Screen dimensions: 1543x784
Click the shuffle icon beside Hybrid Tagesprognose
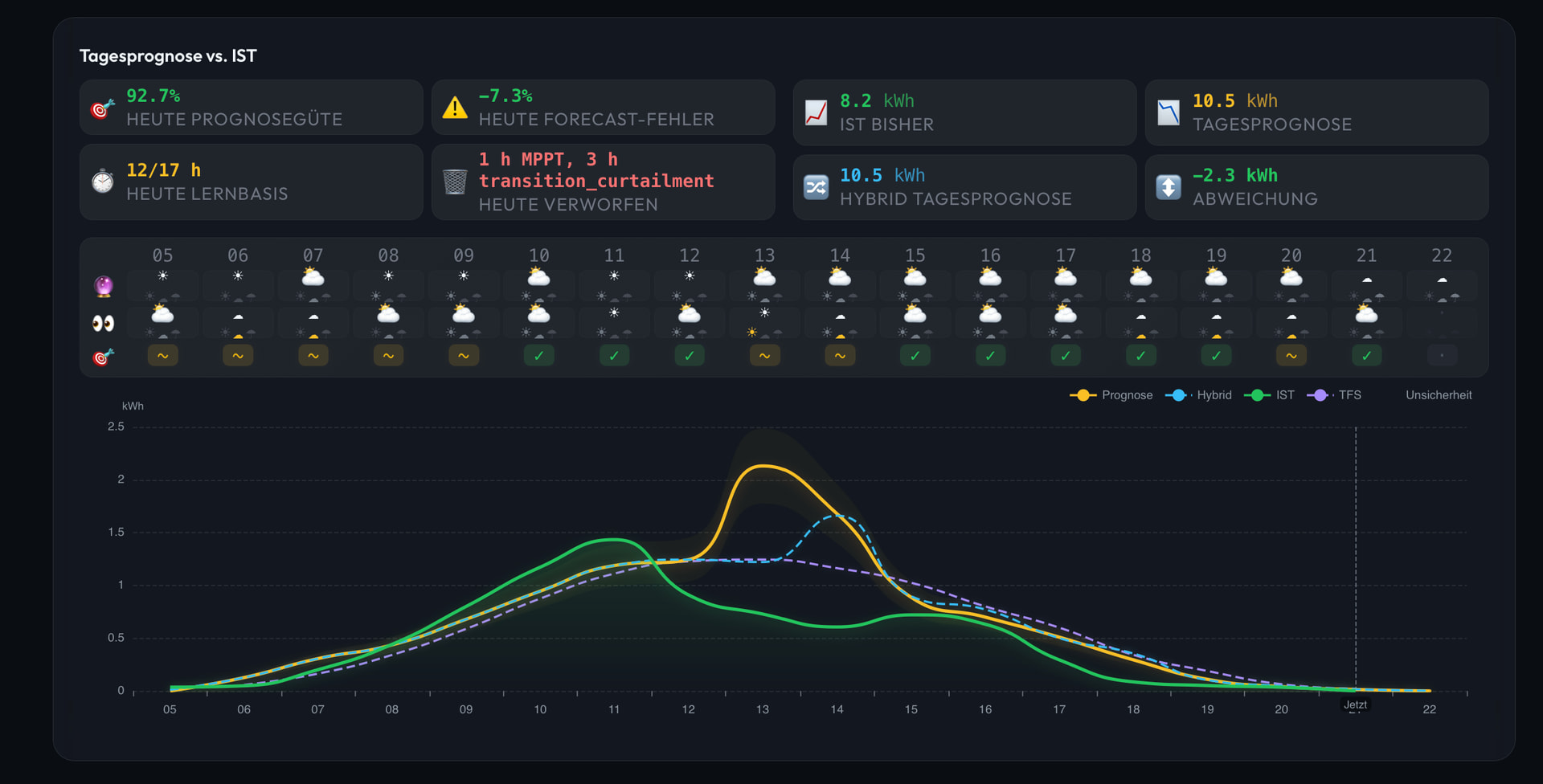point(817,187)
